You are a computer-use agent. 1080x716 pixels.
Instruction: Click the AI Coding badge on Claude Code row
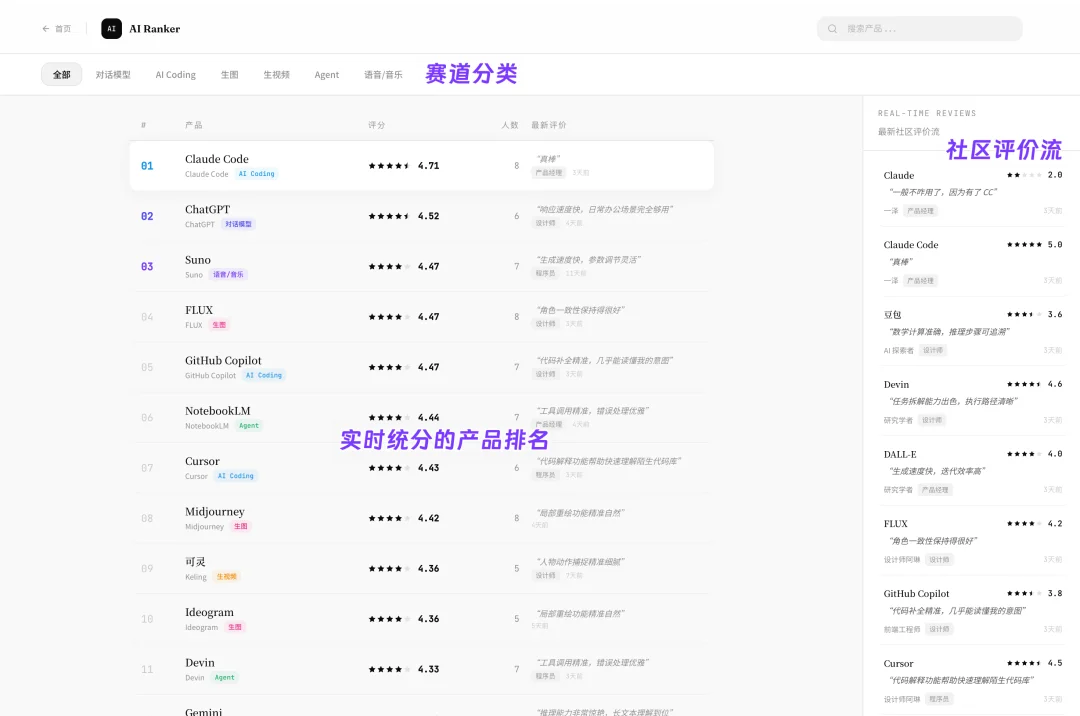(257, 173)
